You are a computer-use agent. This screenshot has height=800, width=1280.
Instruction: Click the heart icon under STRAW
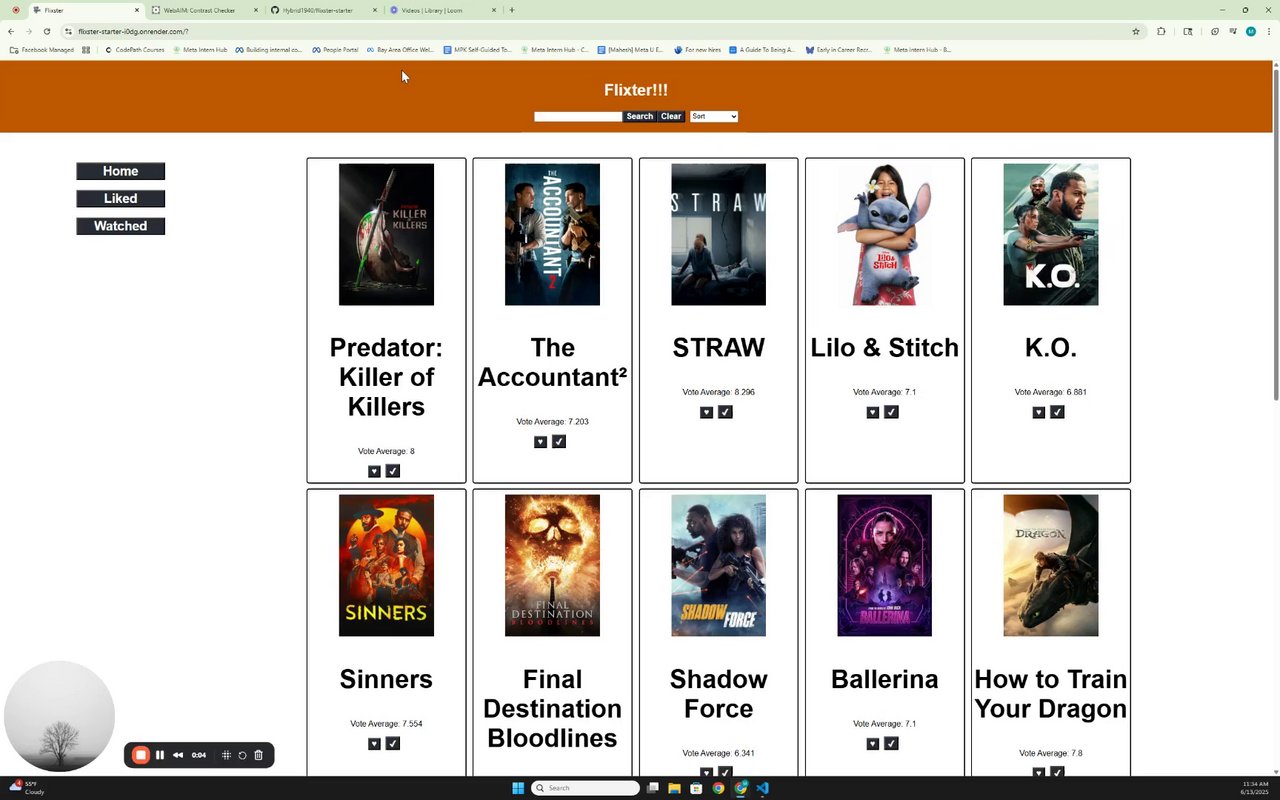pyautogui.click(x=706, y=412)
